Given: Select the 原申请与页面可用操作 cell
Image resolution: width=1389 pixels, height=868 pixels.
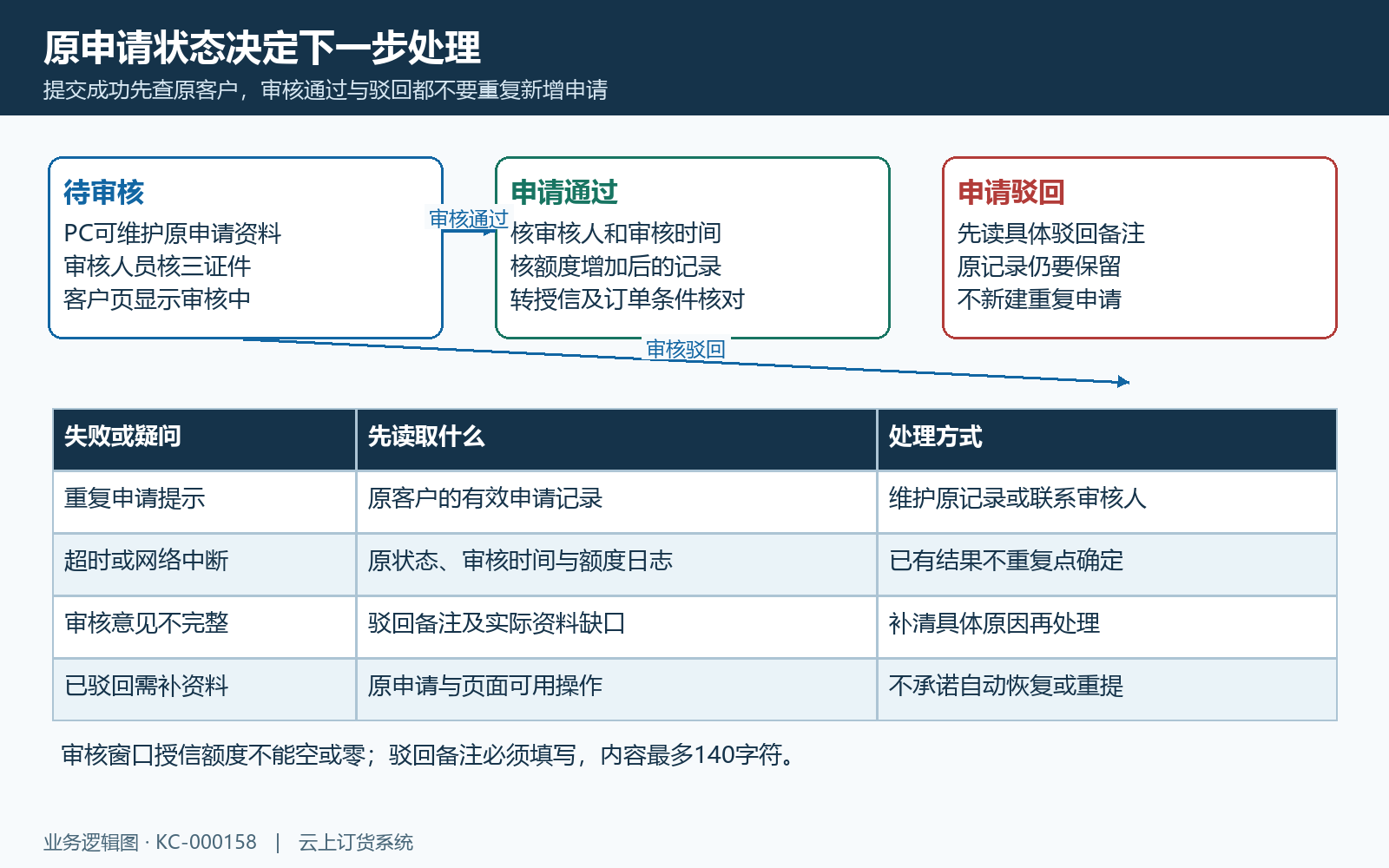Looking at the screenshot, I should point(616,689).
